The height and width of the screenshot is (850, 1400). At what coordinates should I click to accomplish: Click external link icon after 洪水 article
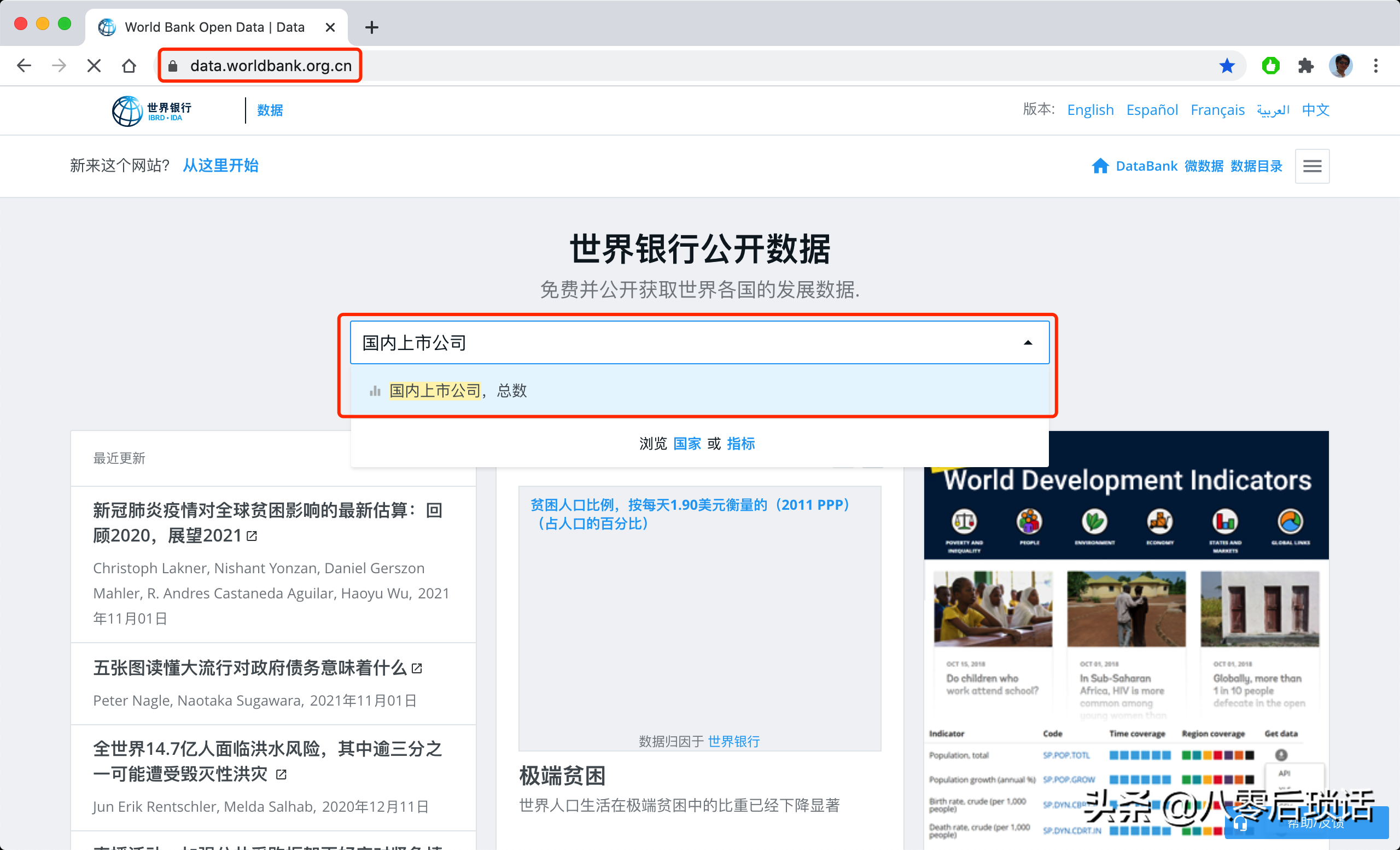(281, 775)
